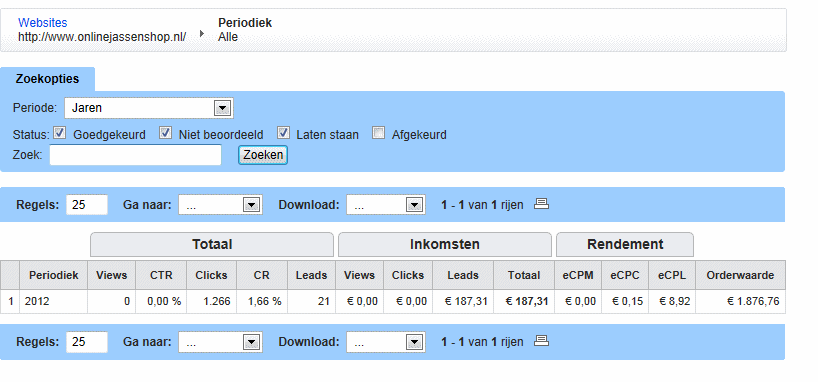Uncheck the Niet beoordeeld checkbox
This screenshot has width=818, height=382.
[x=165, y=133]
